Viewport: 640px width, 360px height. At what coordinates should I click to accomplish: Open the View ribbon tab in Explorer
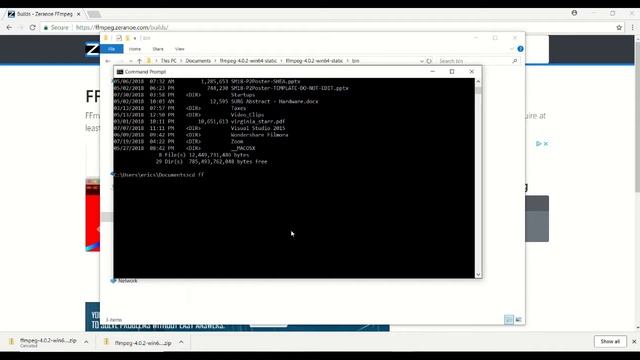tap(180, 49)
